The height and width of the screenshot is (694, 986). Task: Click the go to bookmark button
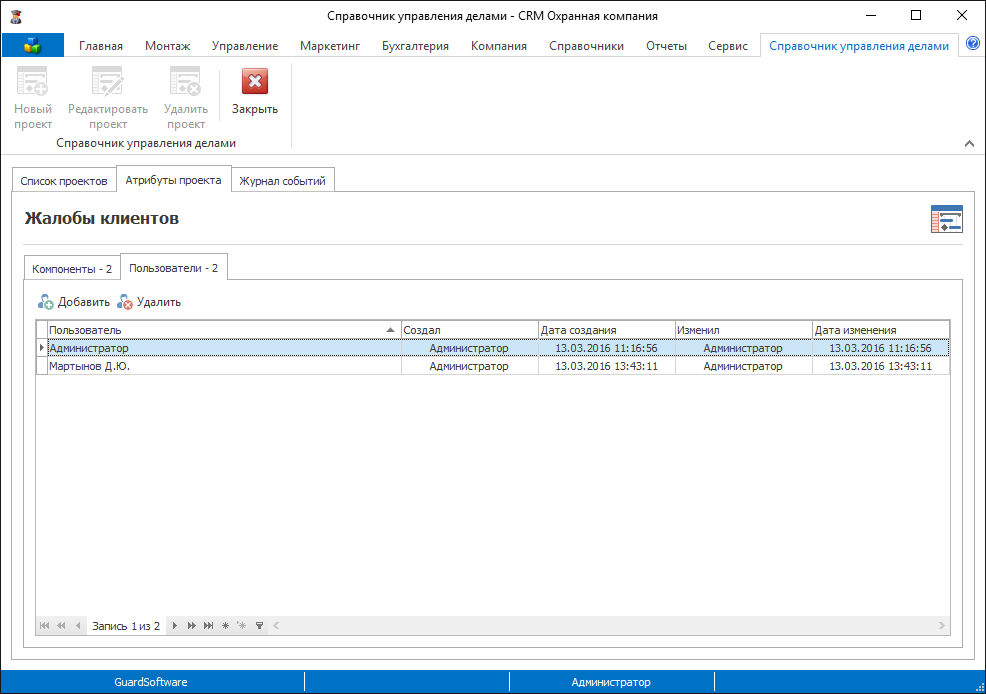click(x=242, y=625)
